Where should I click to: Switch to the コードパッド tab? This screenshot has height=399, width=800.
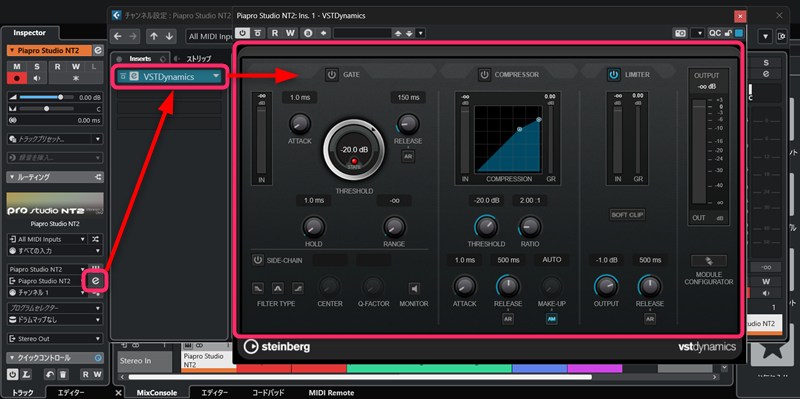tap(267, 393)
